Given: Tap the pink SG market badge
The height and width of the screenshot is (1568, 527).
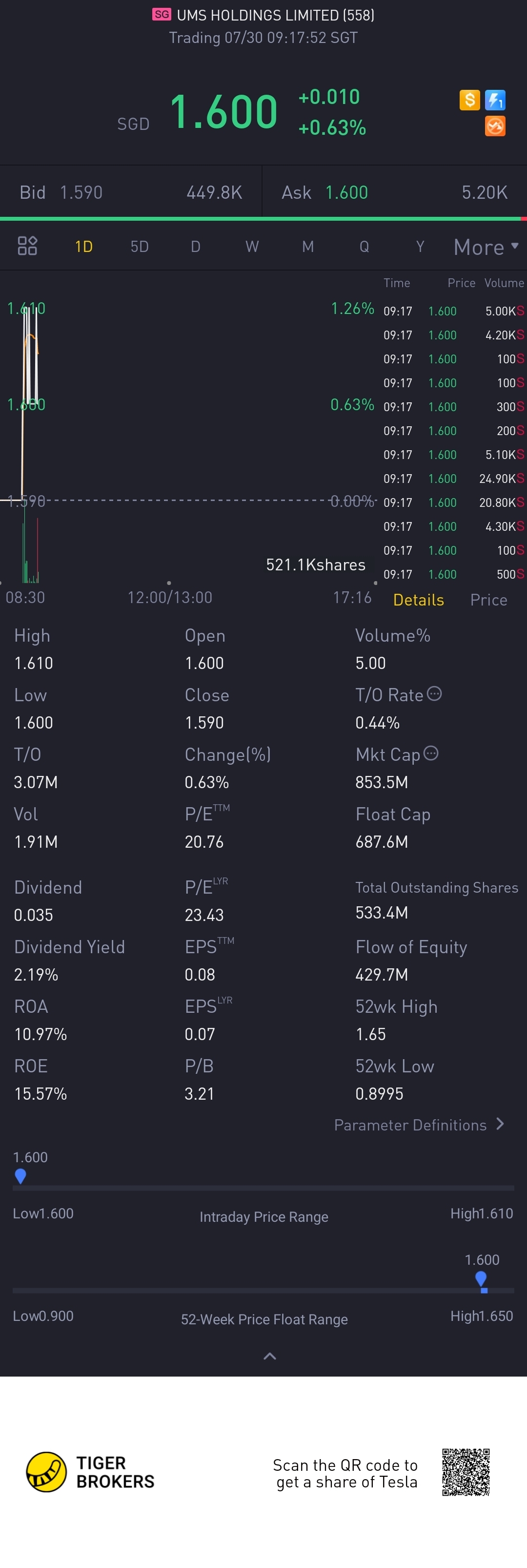Looking at the screenshot, I should pyautogui.click(x=161, y=15).
